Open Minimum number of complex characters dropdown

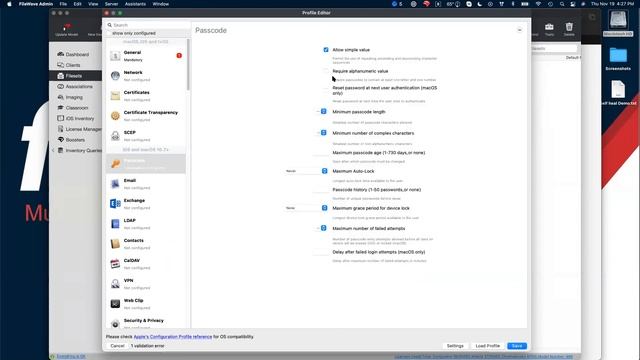322,133
